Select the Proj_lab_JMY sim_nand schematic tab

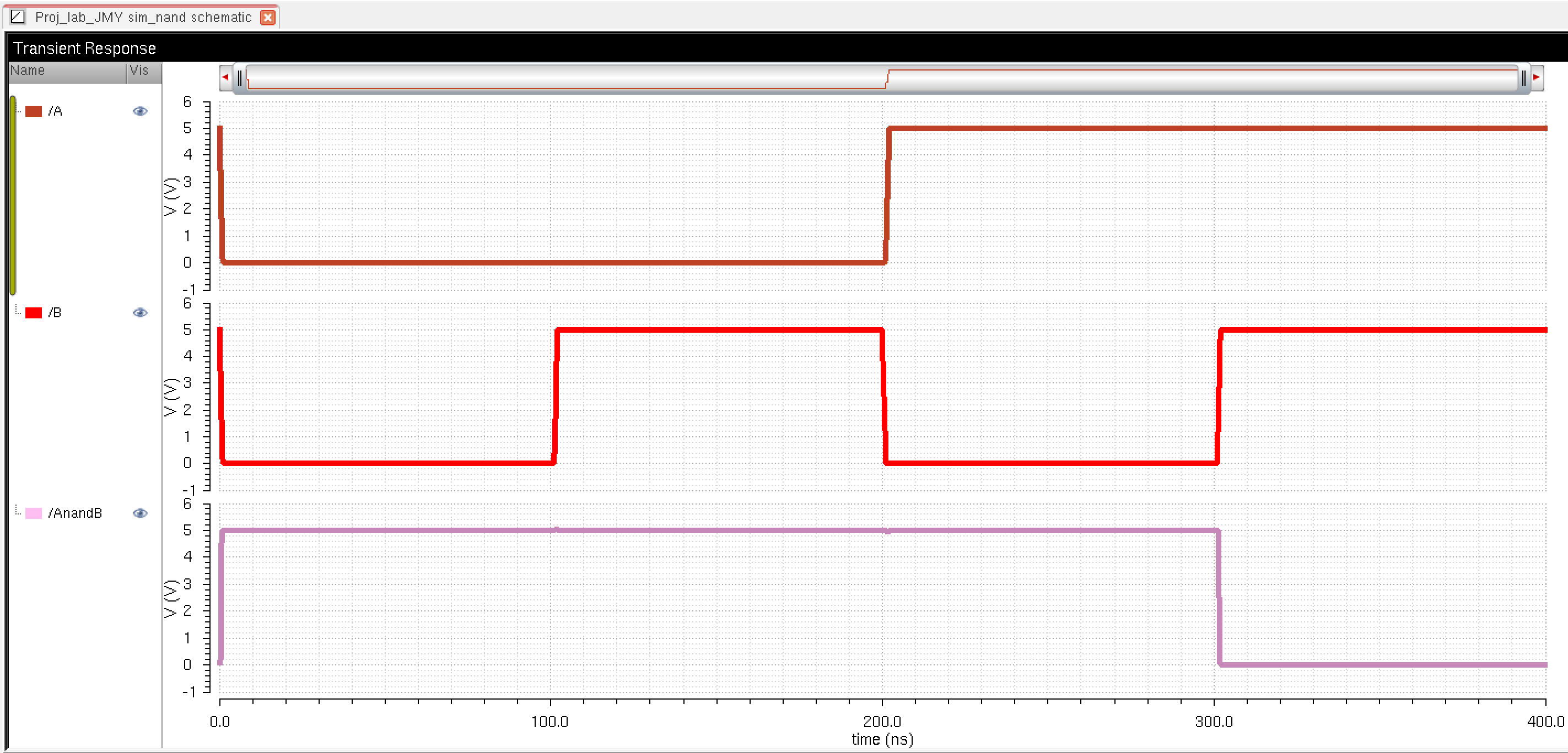[143, 18]
